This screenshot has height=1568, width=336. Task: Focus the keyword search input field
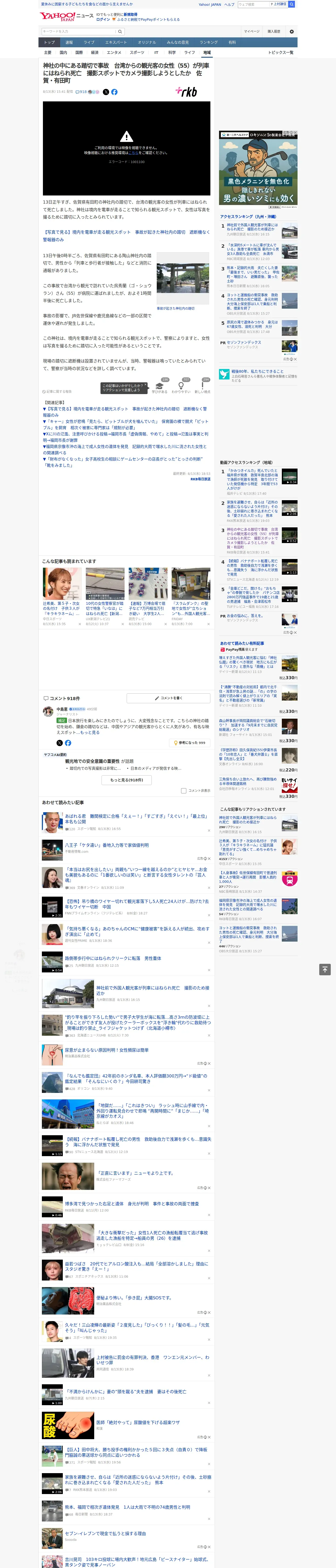pos(79,31)
